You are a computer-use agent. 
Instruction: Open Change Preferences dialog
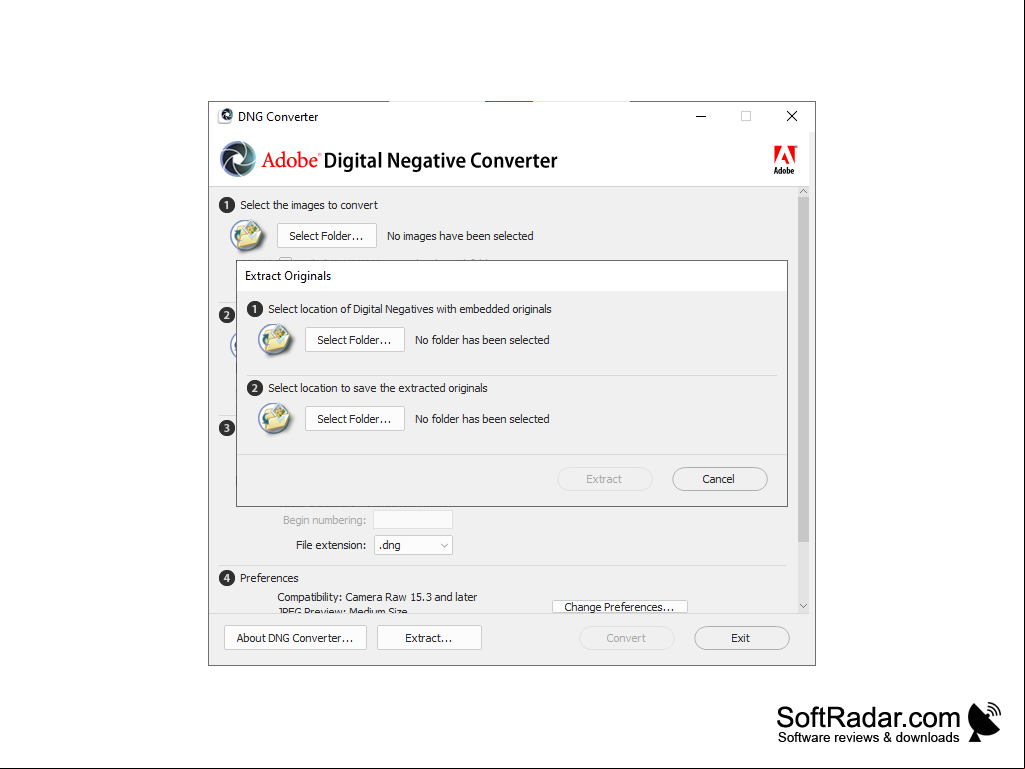[x=619, y=607]
